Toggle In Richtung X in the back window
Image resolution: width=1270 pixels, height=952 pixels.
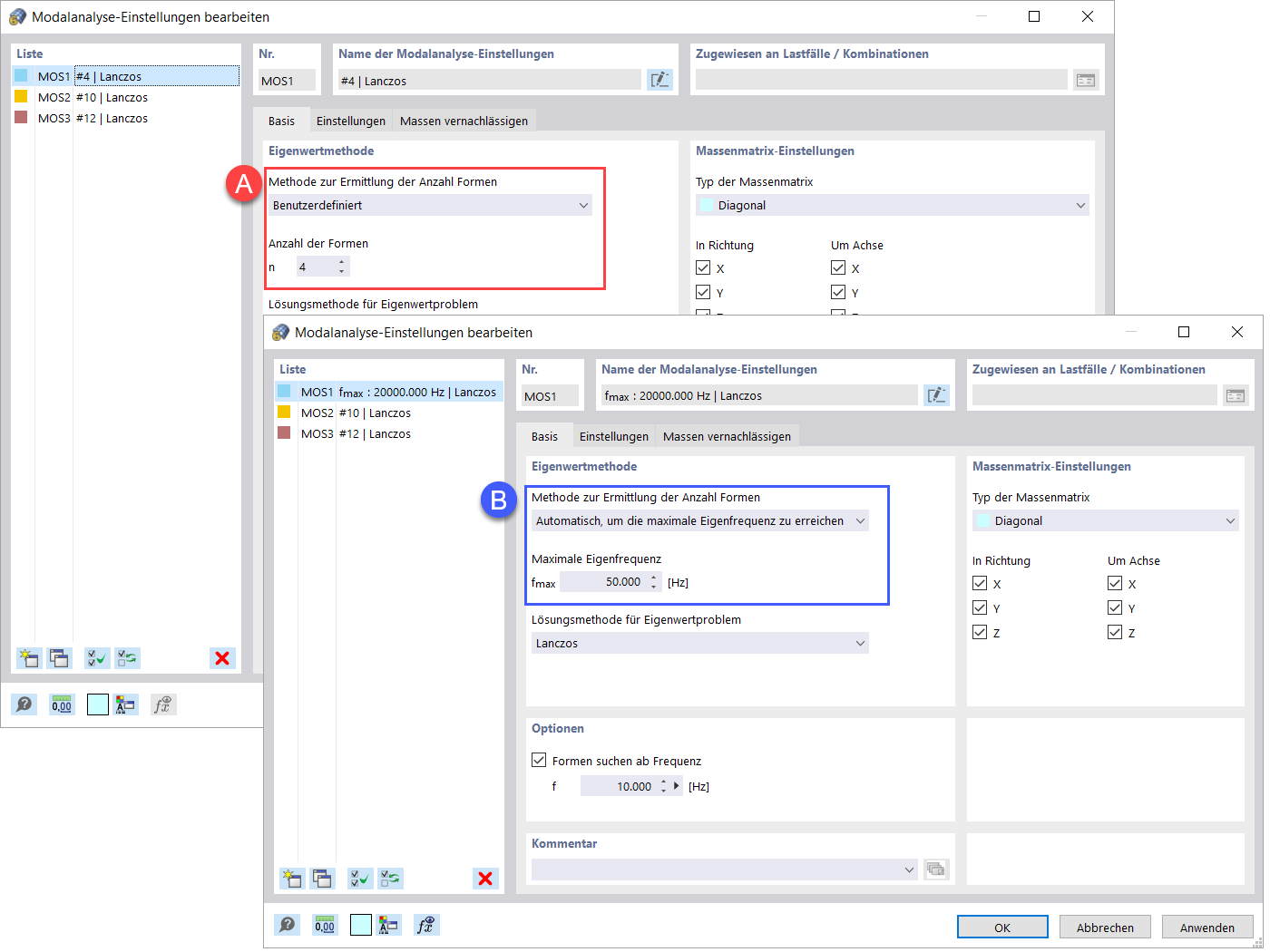click(x=703, y=267)
